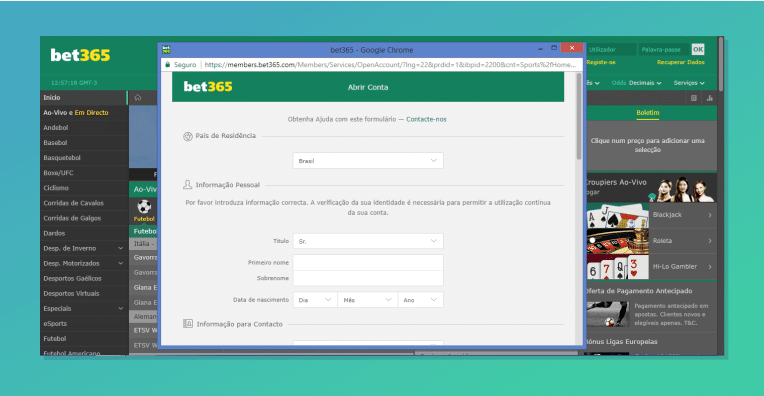Click the calculator icon above Boletim
764x396 pixels.
pyautogui.click(x=694, y=98)
